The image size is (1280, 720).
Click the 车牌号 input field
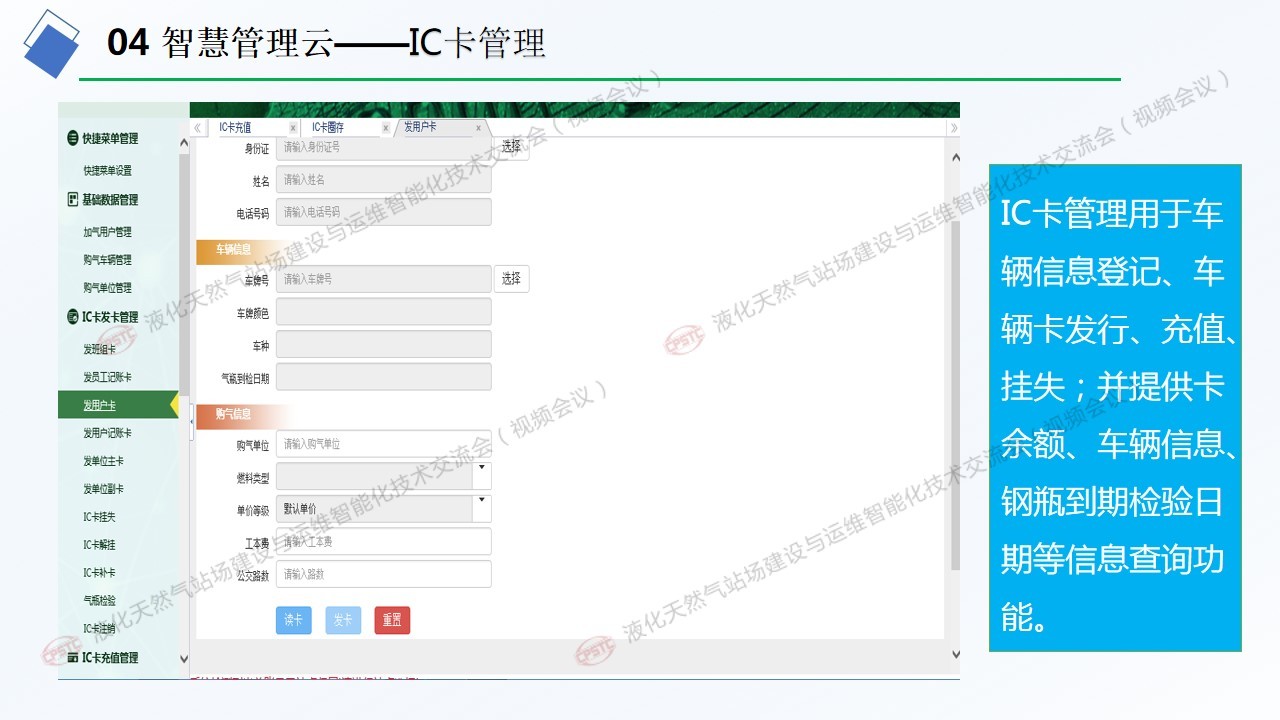(x=383, y=279)
